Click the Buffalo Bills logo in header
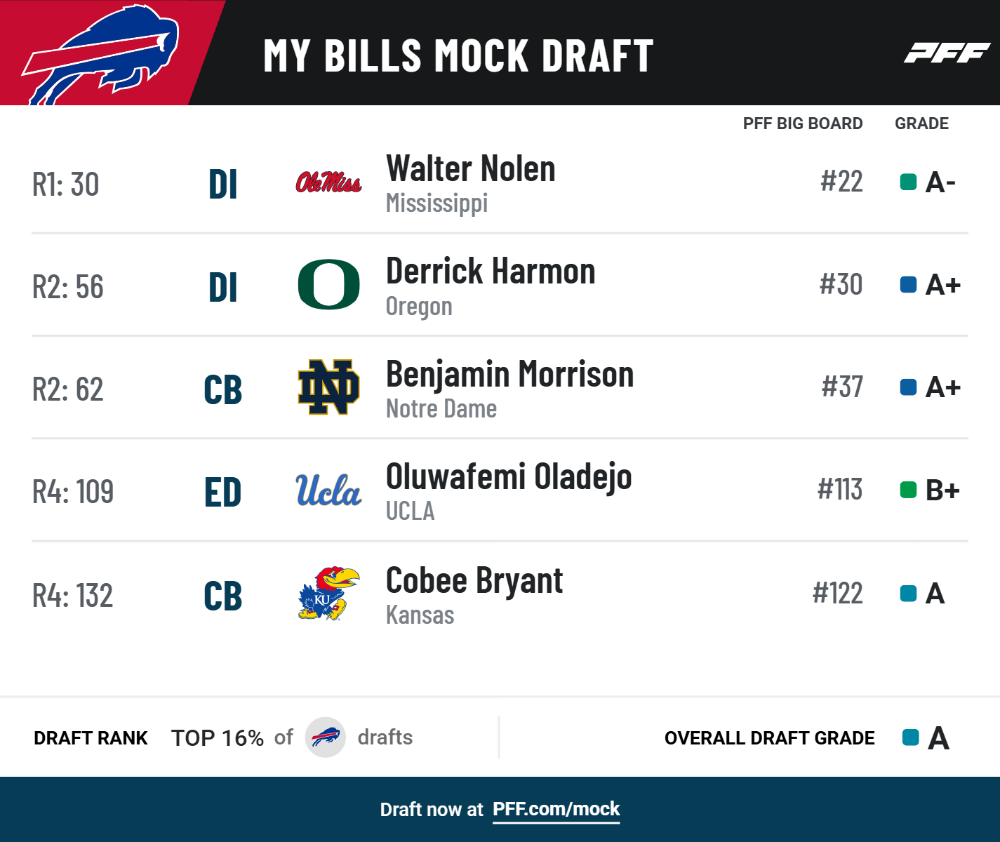The image size is (1000, 842). click(x=101, y=55)
